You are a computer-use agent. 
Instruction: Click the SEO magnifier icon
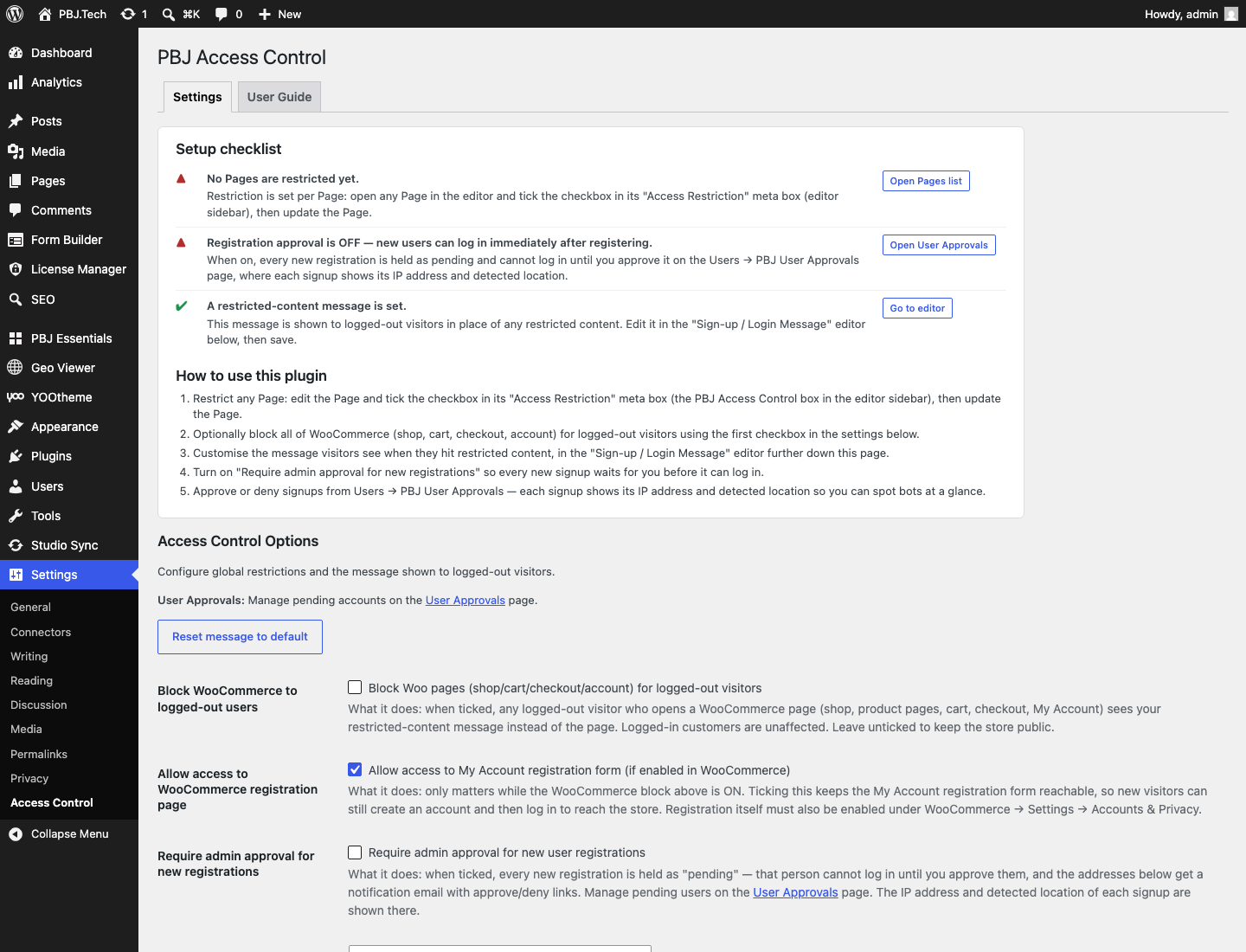[x=16, y=299]
